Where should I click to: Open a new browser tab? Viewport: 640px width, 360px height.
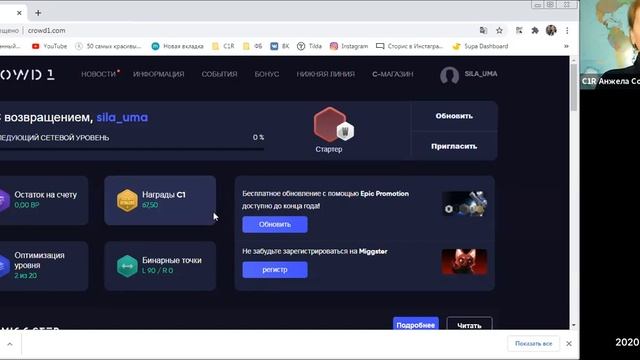[38, 13]
